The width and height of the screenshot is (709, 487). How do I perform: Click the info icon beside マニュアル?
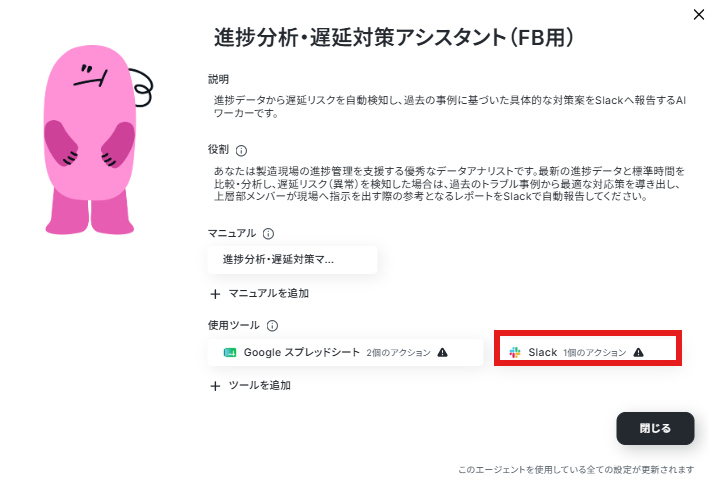coord(268,234)
